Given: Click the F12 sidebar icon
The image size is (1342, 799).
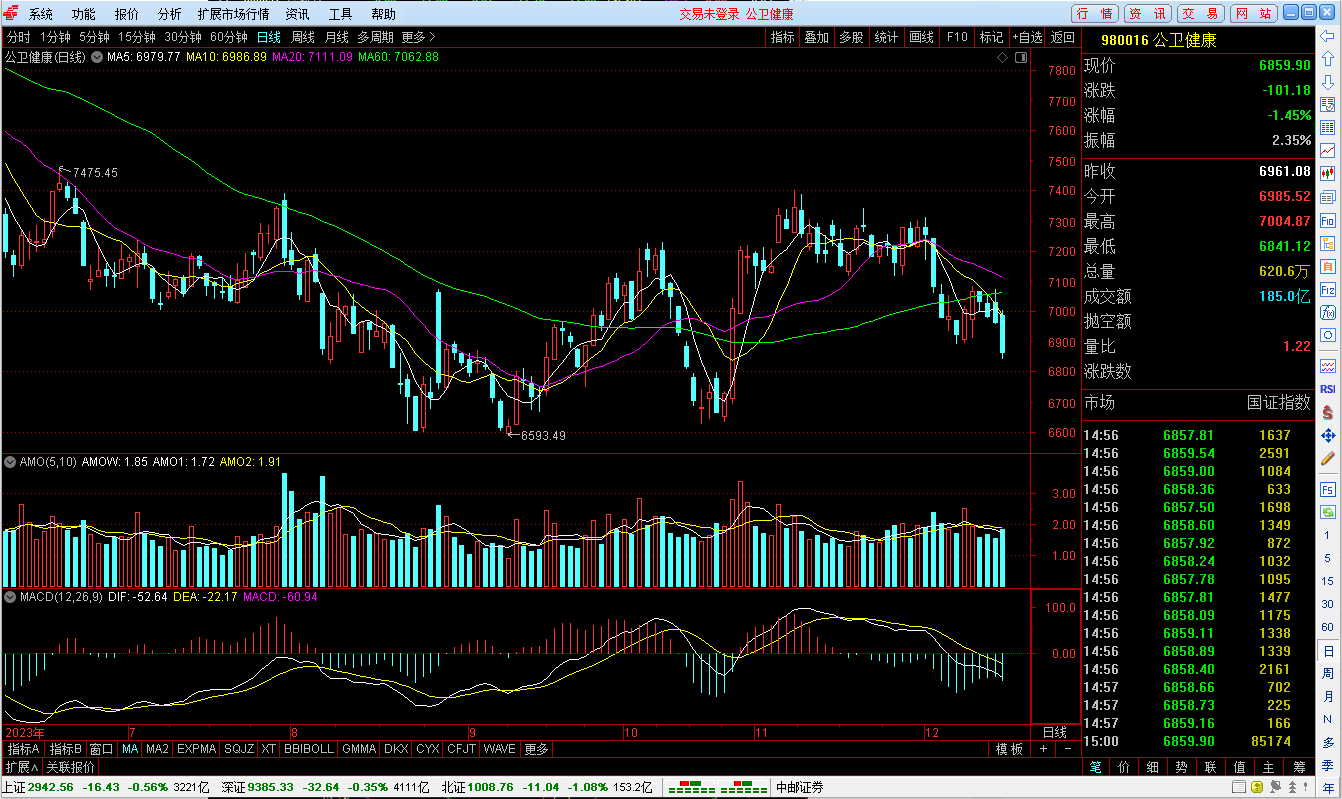Looking at the screenshot, I should click(x=1328, y=289).
